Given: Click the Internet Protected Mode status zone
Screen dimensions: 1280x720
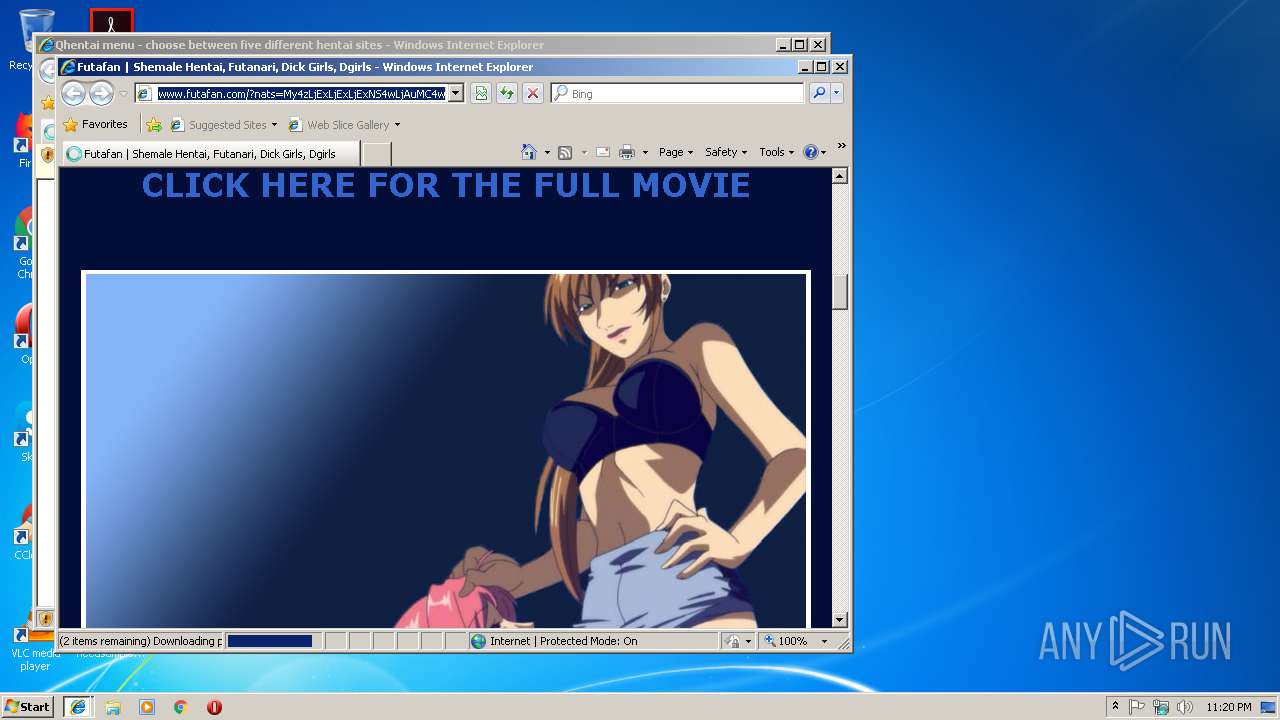Looking at the screenshot, I should point(593,641).
